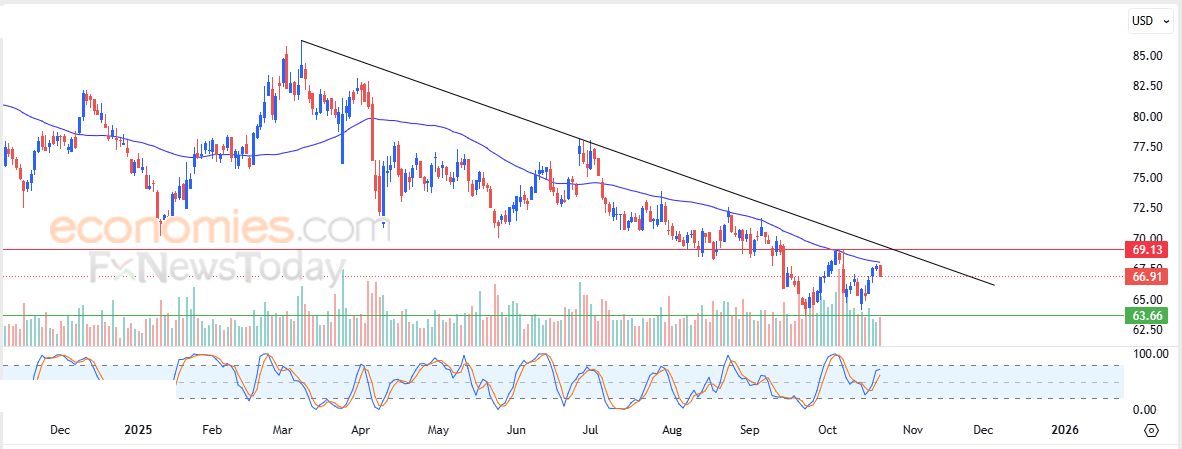Click the 65.00 price axis value
The height and width of the screenshot is (449, 1182).
tap(1146, 300)
